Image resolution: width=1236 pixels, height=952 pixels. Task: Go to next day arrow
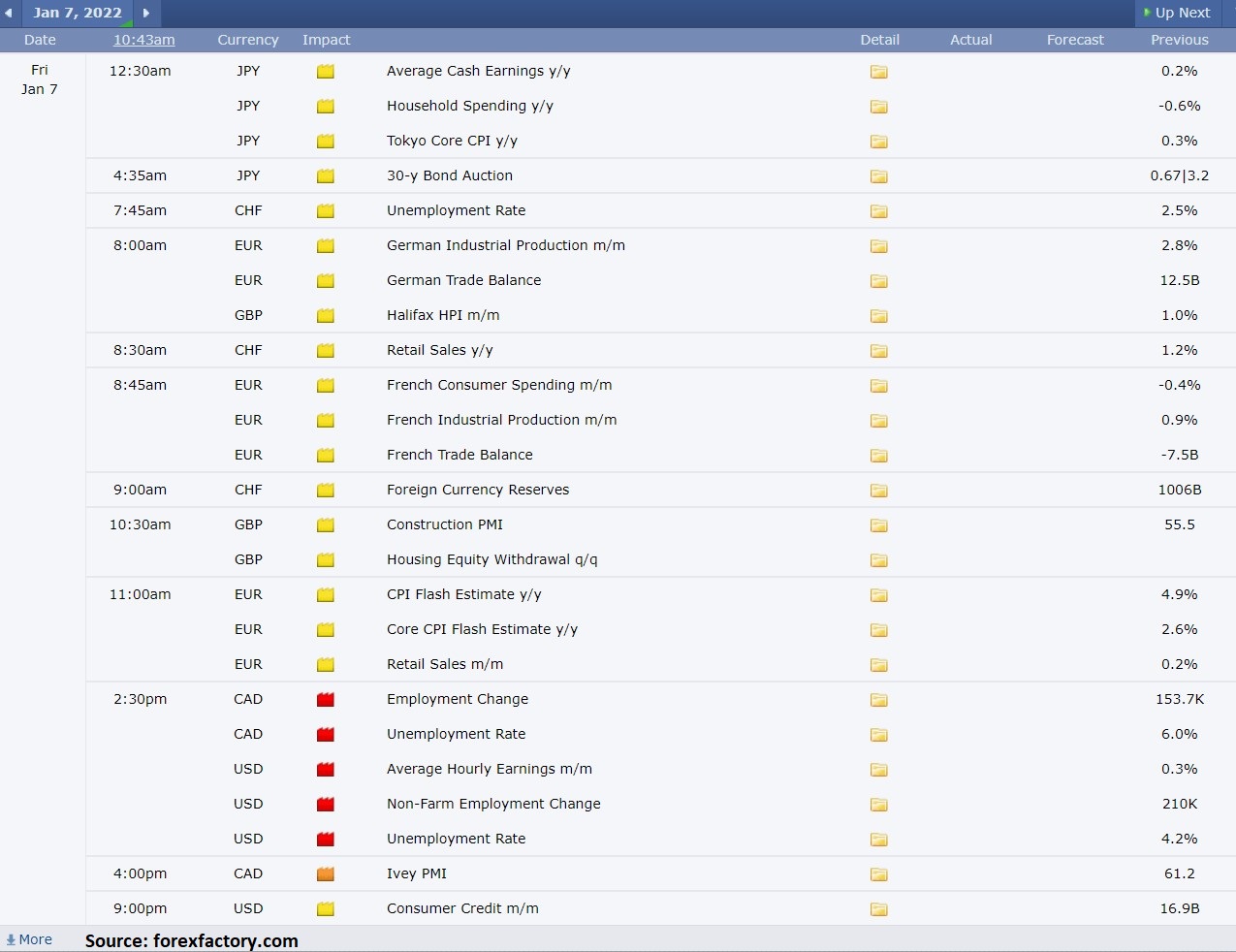[x=146, y=13]
